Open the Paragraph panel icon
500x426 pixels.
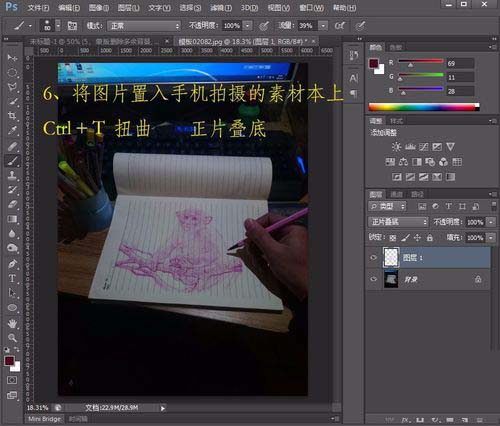click(x=354, y=93)
